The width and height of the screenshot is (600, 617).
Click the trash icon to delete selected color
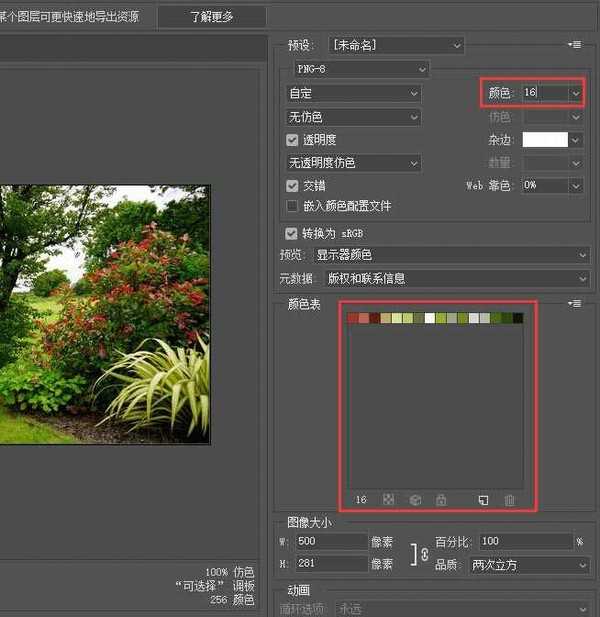pos(509,499)
